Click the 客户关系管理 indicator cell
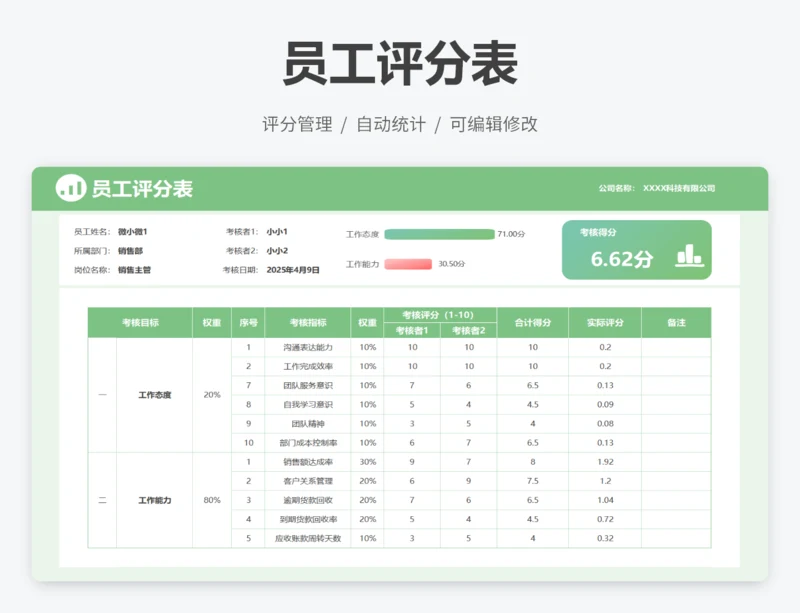Image resolution: width=800 pixels, height=613 pixels. (308, 481)
